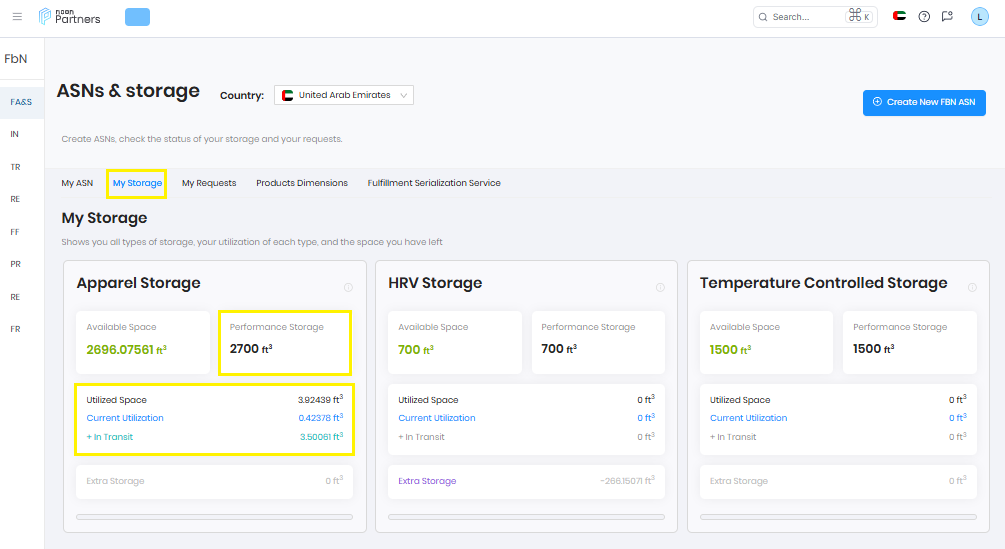Switch to My Storage tab

point(137,183)
